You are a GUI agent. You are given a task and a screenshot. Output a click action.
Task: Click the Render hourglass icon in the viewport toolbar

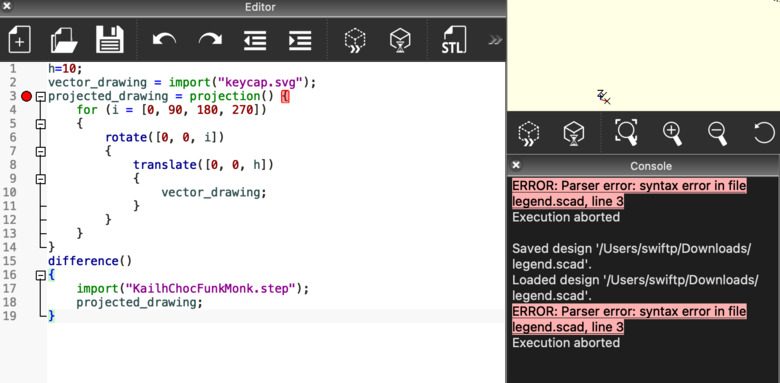(574, 133)
